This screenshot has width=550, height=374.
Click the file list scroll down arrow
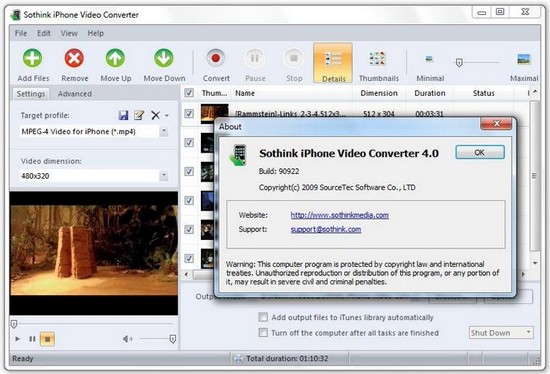[x=535, y=263]
